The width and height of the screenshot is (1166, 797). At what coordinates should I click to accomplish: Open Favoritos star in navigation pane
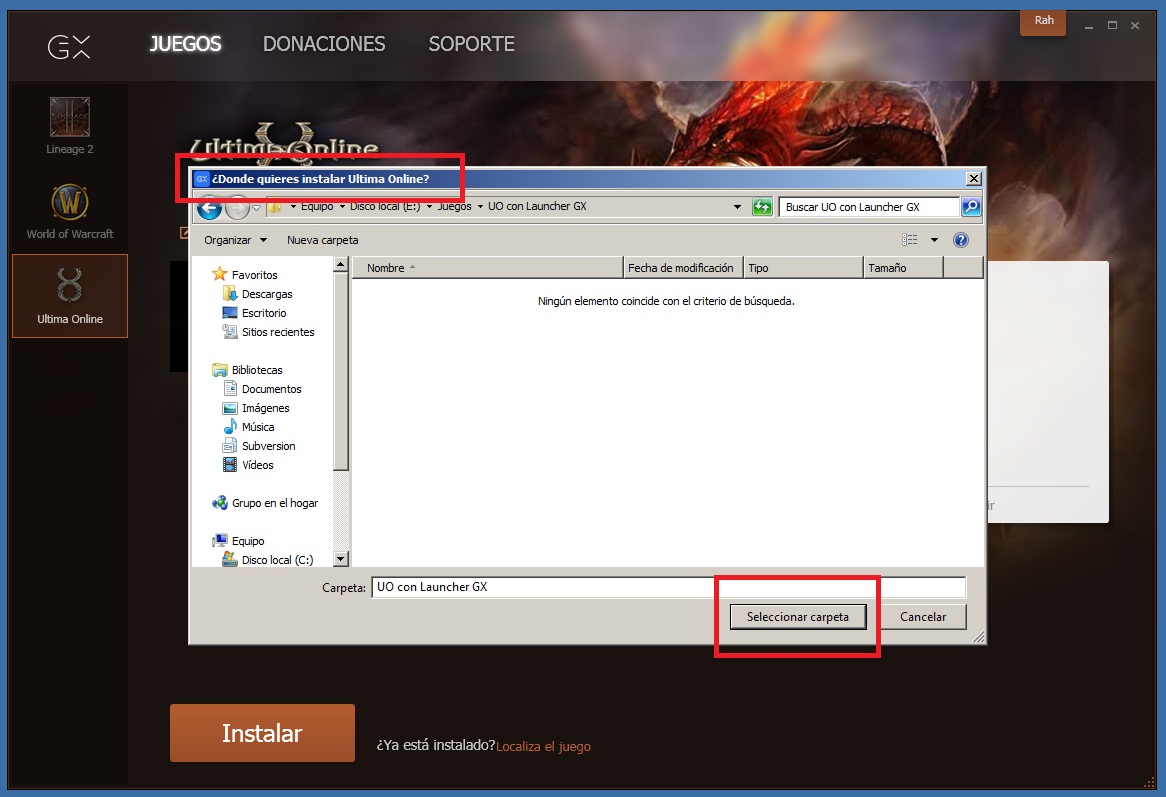point(219,274)
